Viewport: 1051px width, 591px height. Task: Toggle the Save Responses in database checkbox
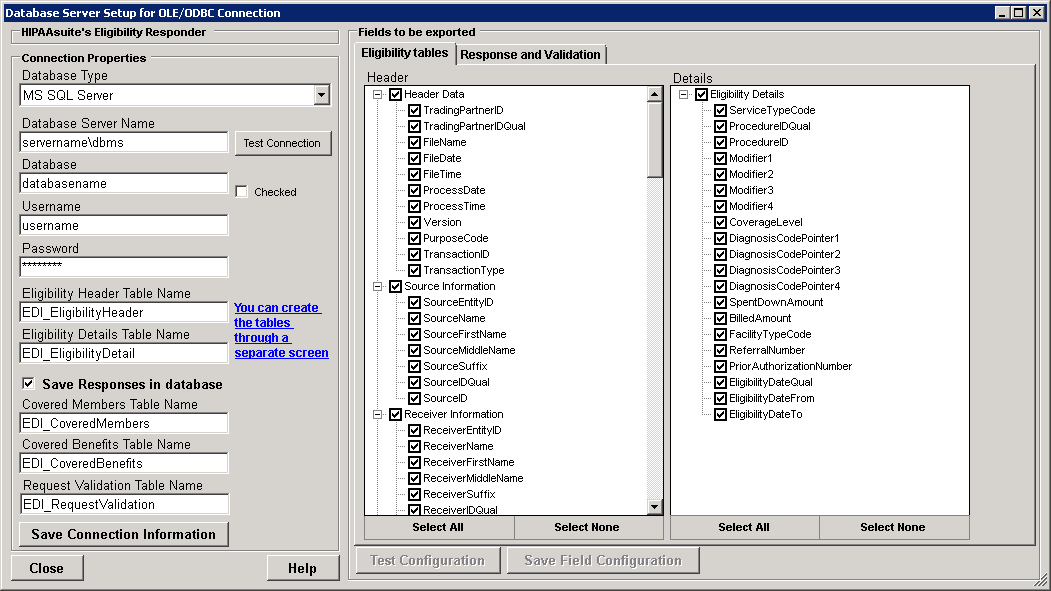(x=28, y=383)
